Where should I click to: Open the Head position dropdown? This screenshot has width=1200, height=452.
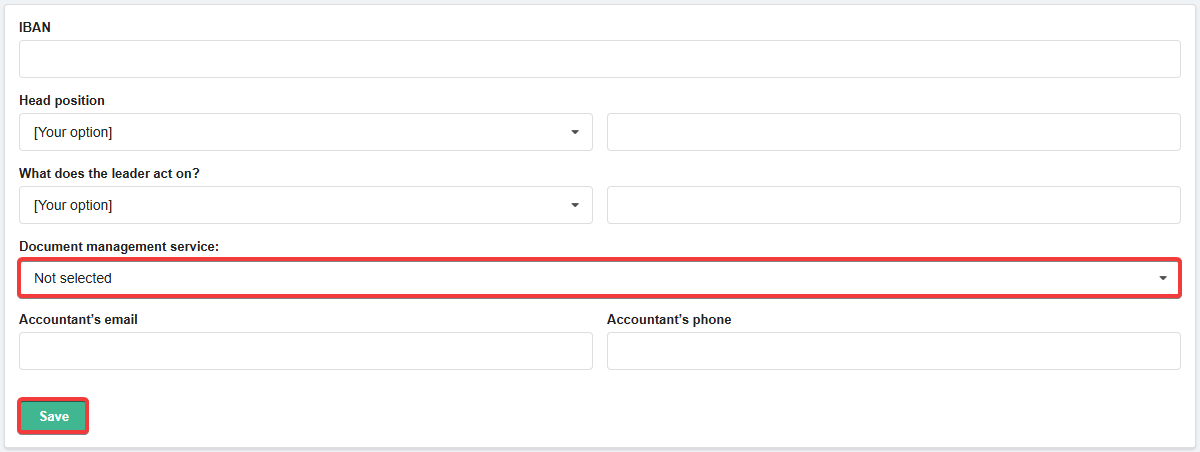305,132
